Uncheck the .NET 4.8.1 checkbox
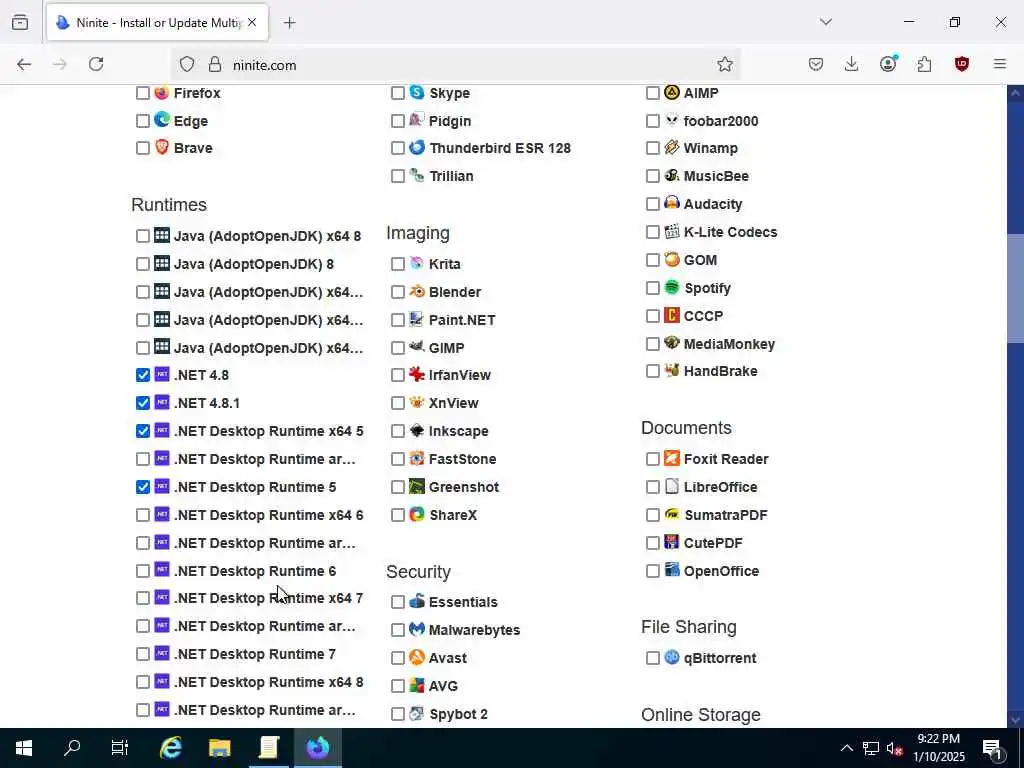 142,403
